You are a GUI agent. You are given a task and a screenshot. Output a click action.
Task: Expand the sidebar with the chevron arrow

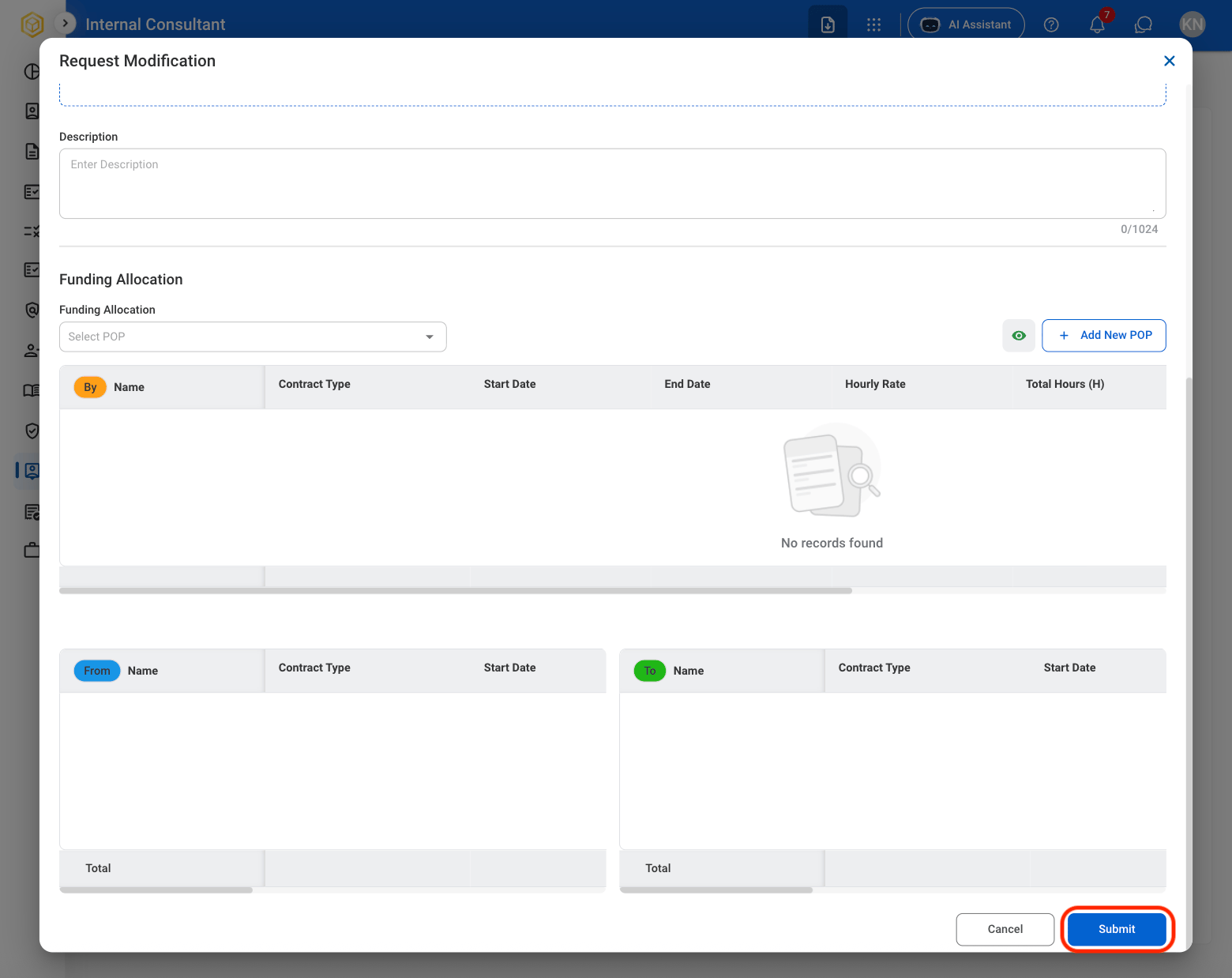[x=65, y=24]
